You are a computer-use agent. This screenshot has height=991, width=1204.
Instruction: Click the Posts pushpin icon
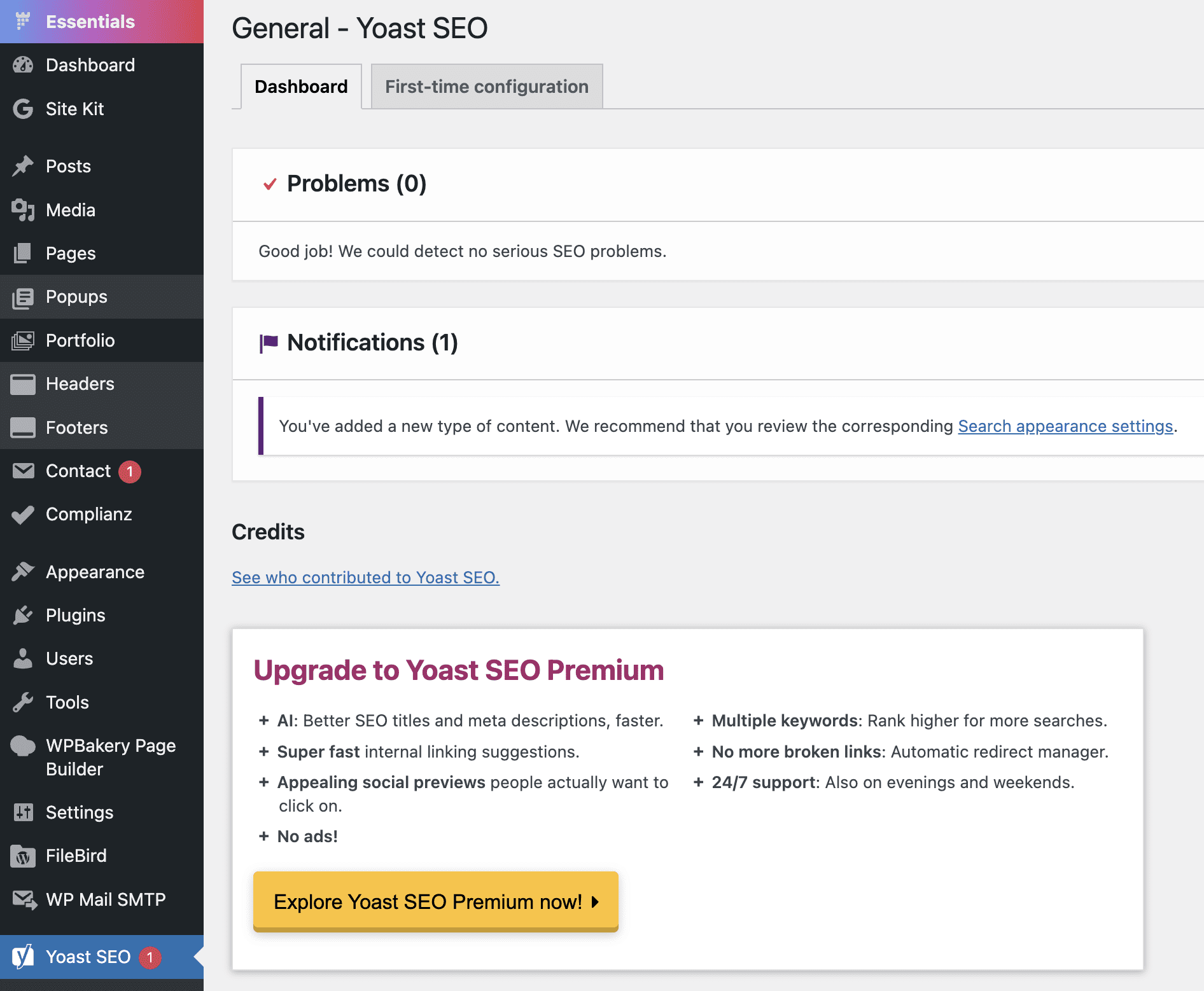[x=23, y=166]
